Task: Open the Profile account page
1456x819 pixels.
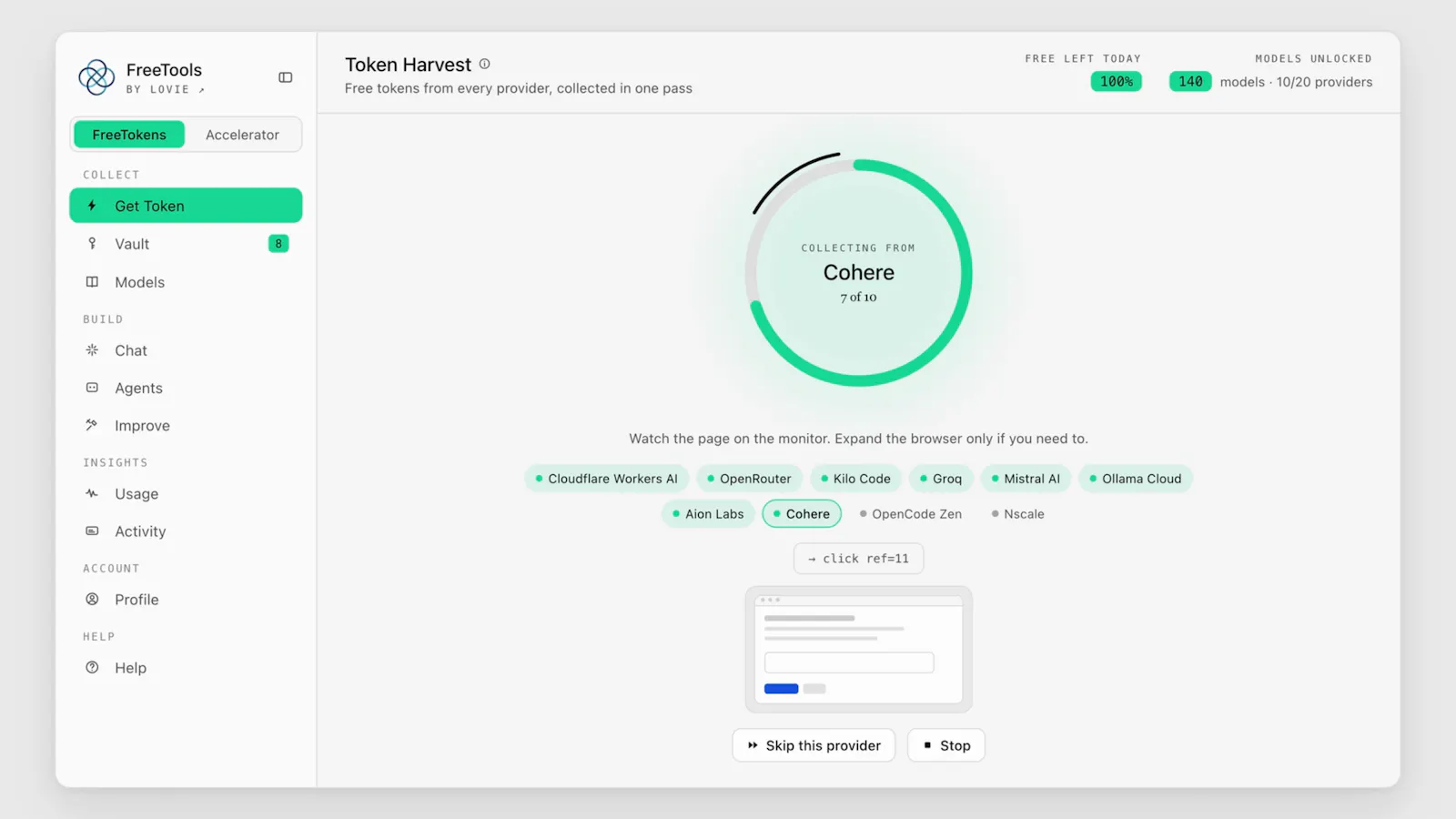Action: [x=186, y=599]
